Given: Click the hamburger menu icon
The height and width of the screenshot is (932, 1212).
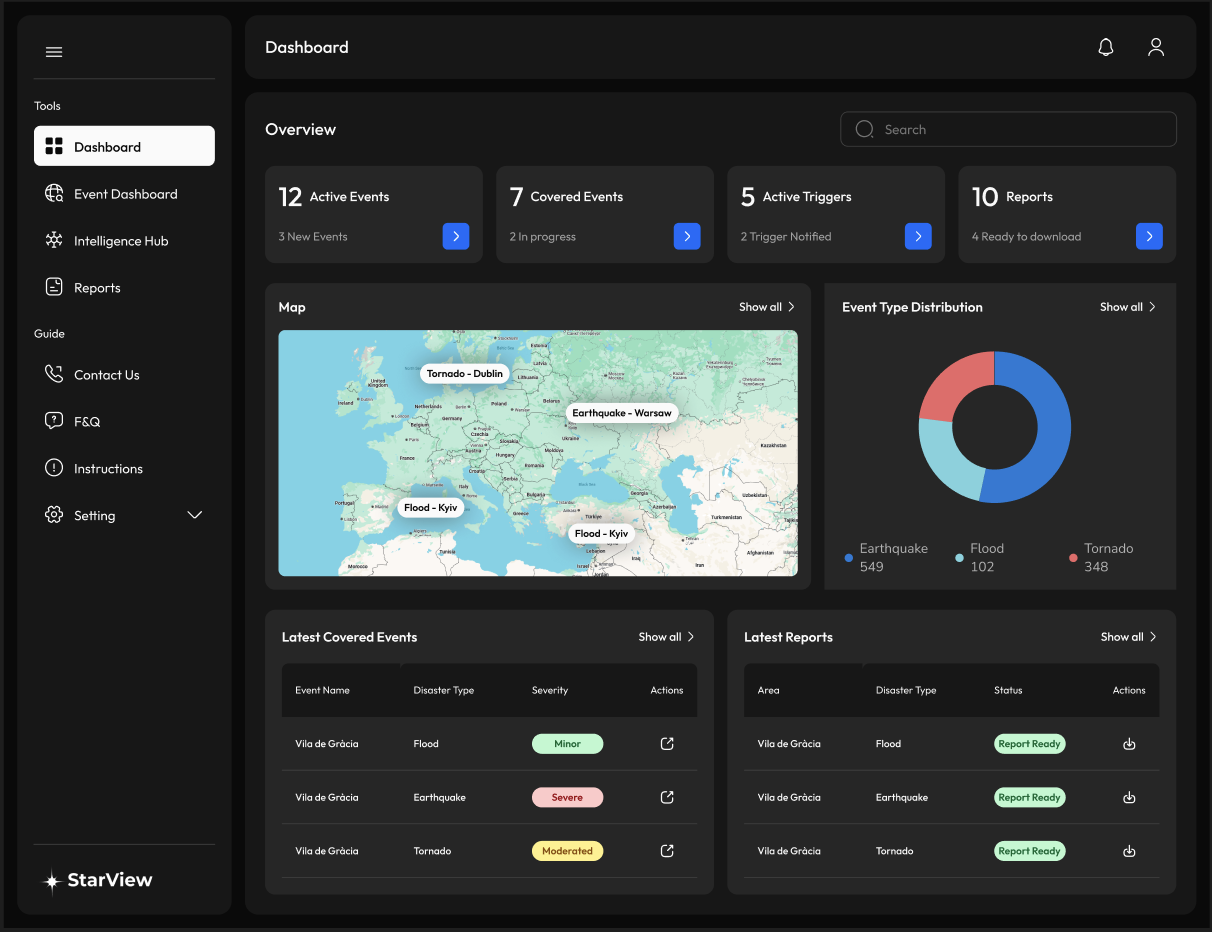Looking at the screenshot, I should pyautogui.click(x=54, y=52).
